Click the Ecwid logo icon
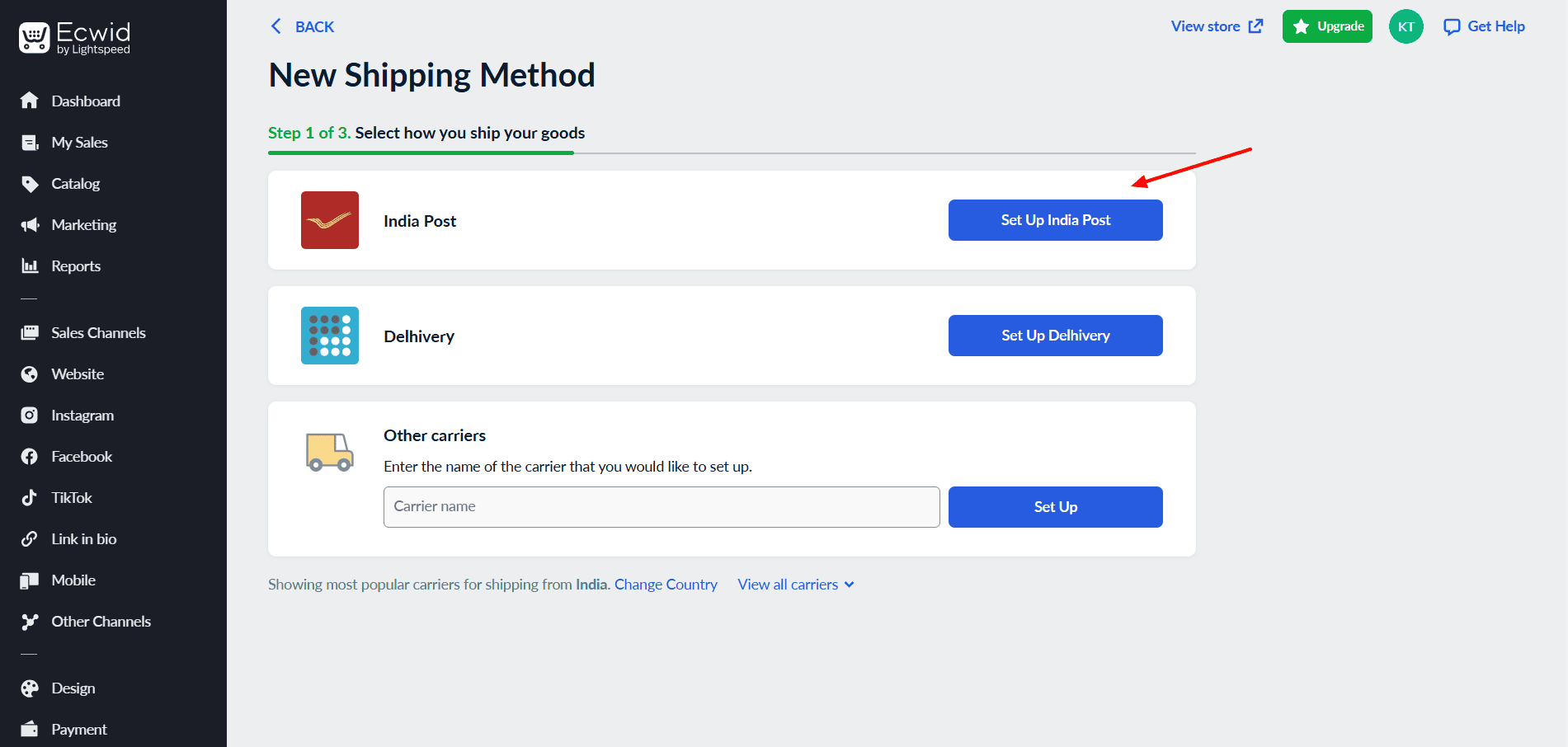The image size is (1568, 747). tap(34, 38)
